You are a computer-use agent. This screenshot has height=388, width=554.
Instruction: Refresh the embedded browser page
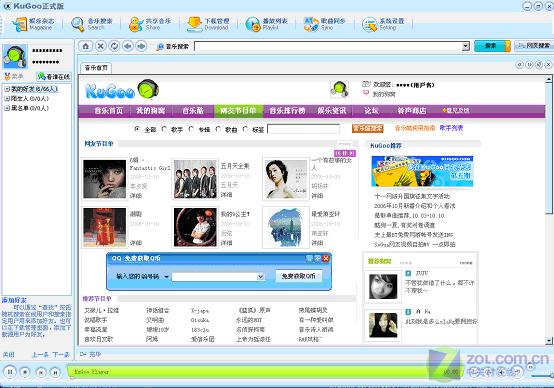coord(114,46)
